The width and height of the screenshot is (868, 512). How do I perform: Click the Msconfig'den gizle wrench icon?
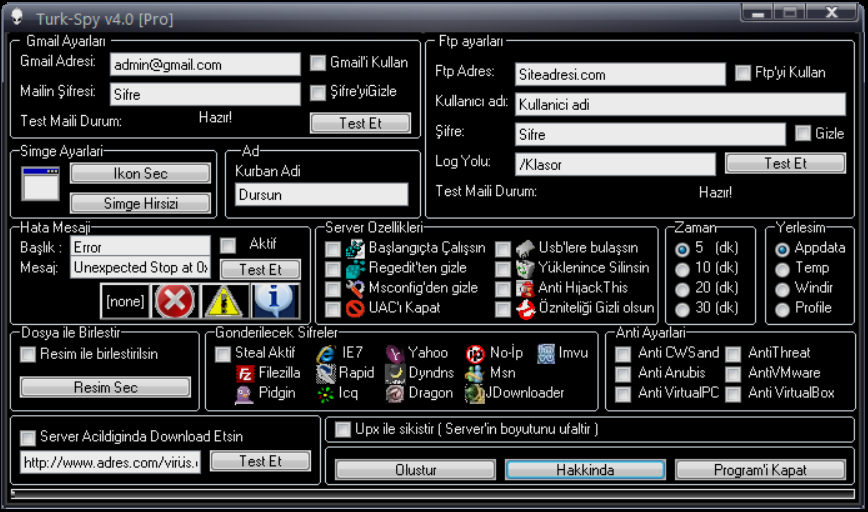click(x=355, y=288)
